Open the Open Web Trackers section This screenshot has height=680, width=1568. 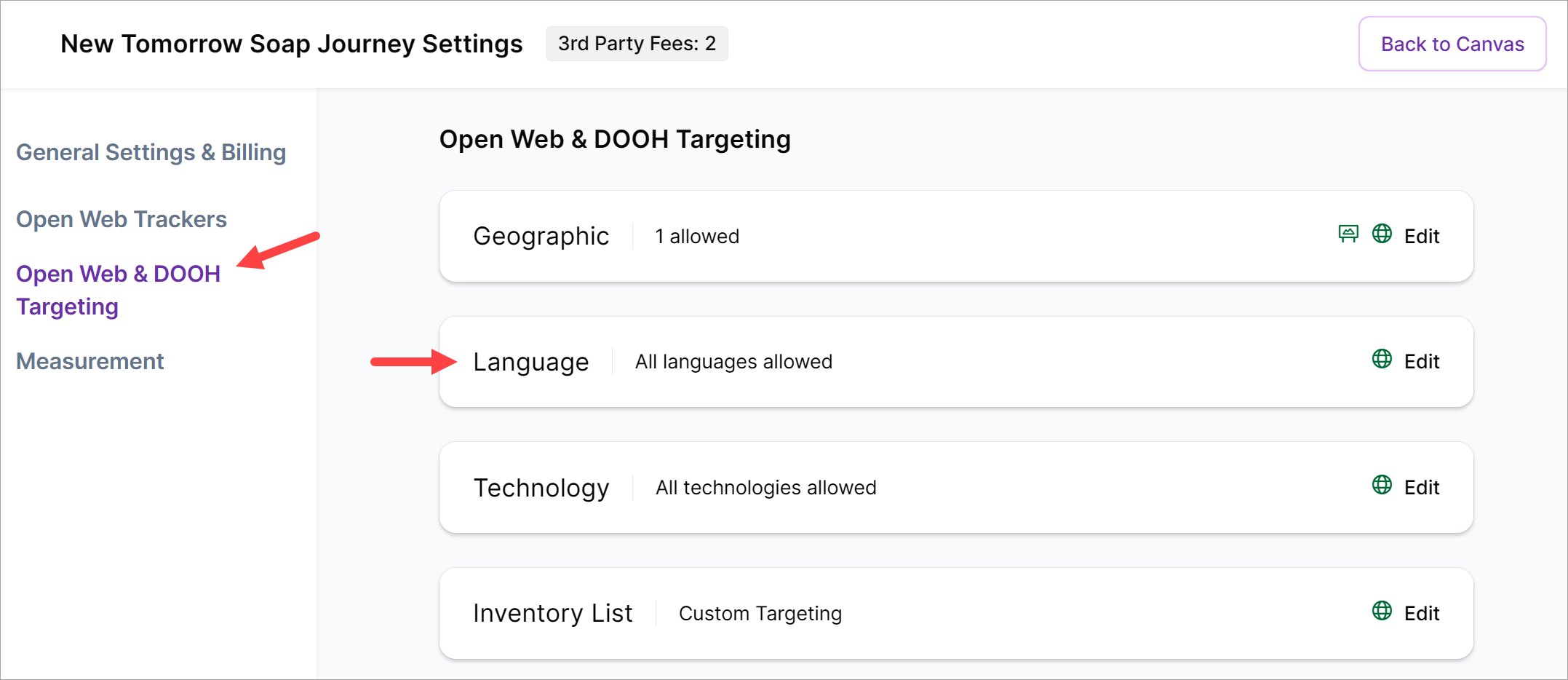(x=122, y=219)
